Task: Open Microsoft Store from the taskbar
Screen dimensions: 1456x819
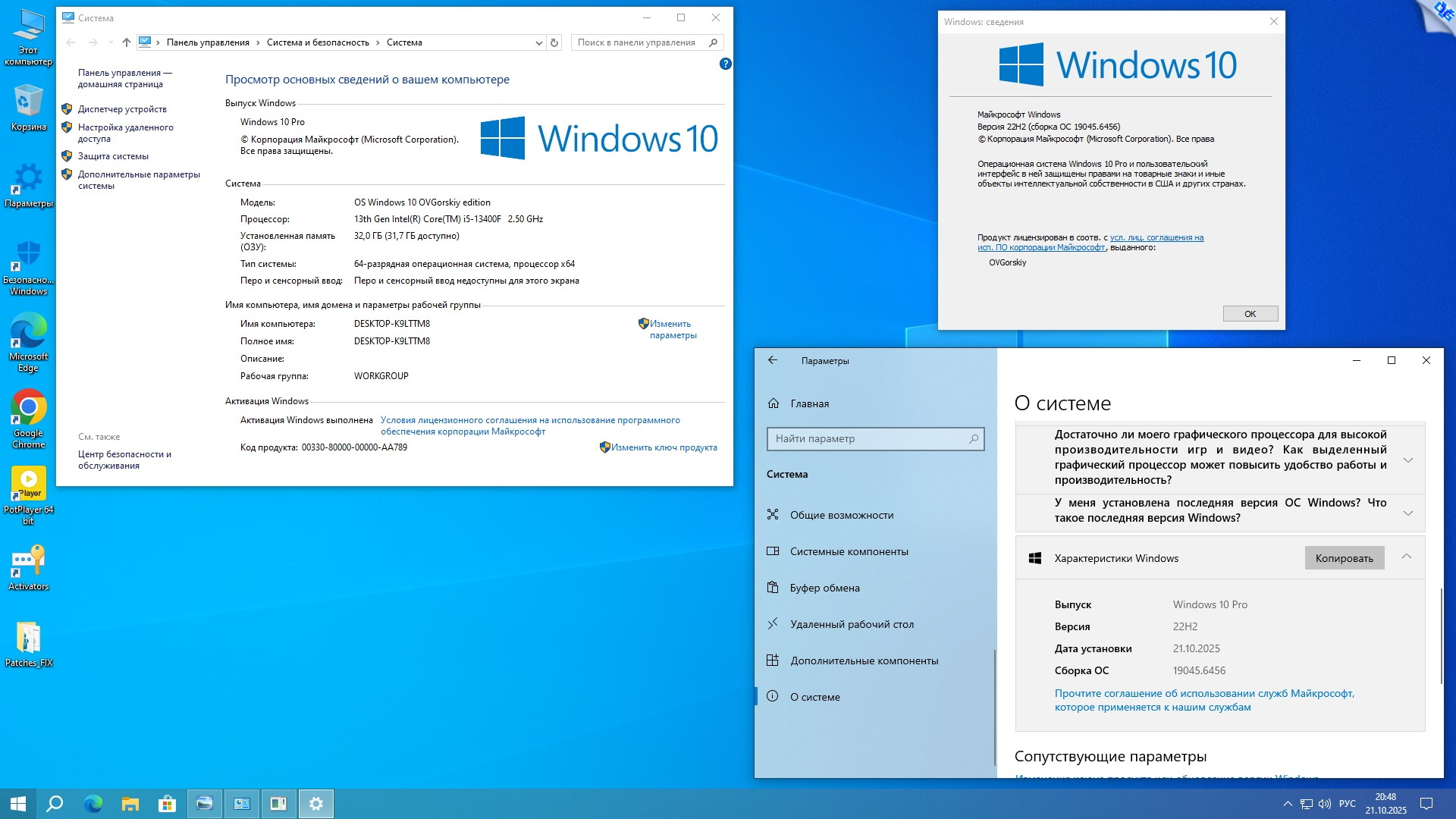Action: (167, 804)
